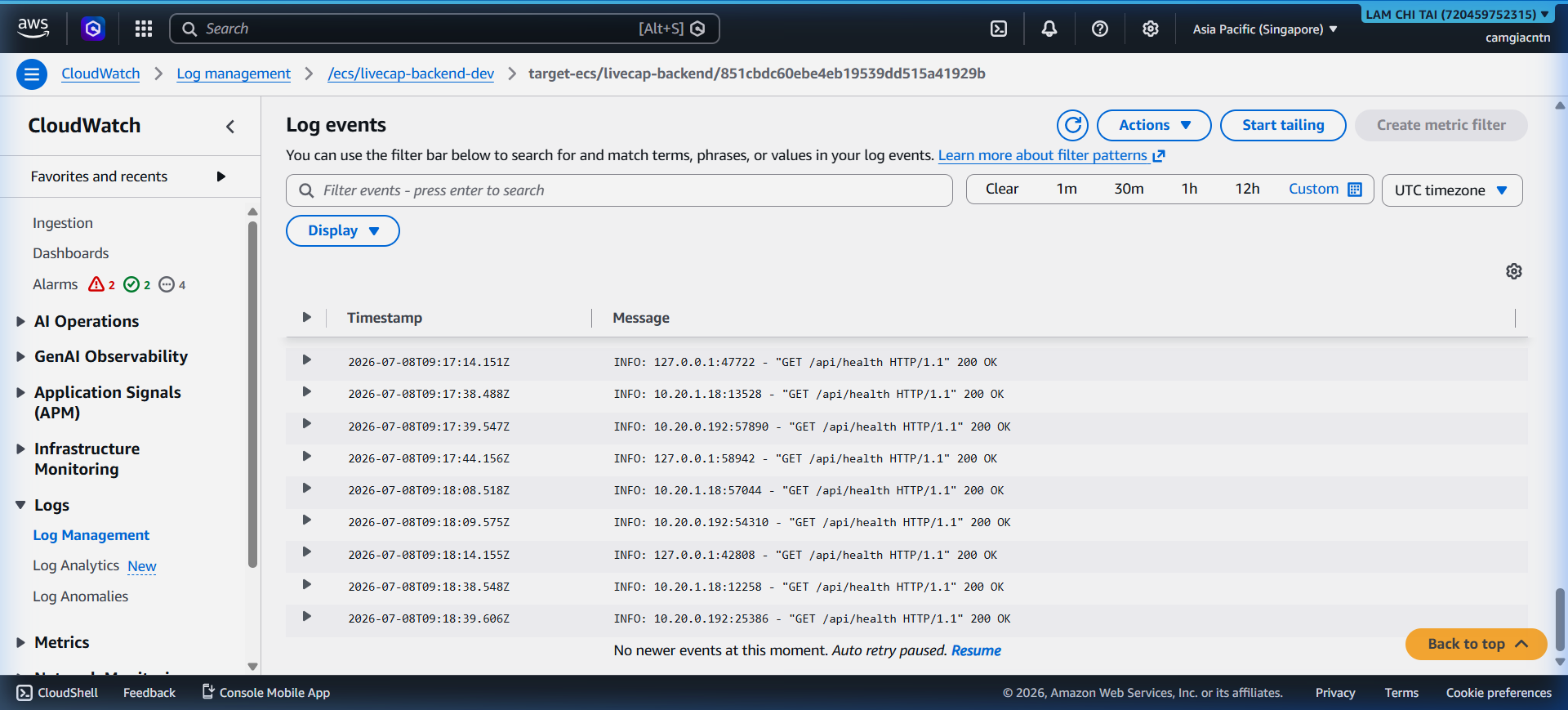Click Back to top button
This screenshot has height=710, width=1568.
coord(1476,644)
